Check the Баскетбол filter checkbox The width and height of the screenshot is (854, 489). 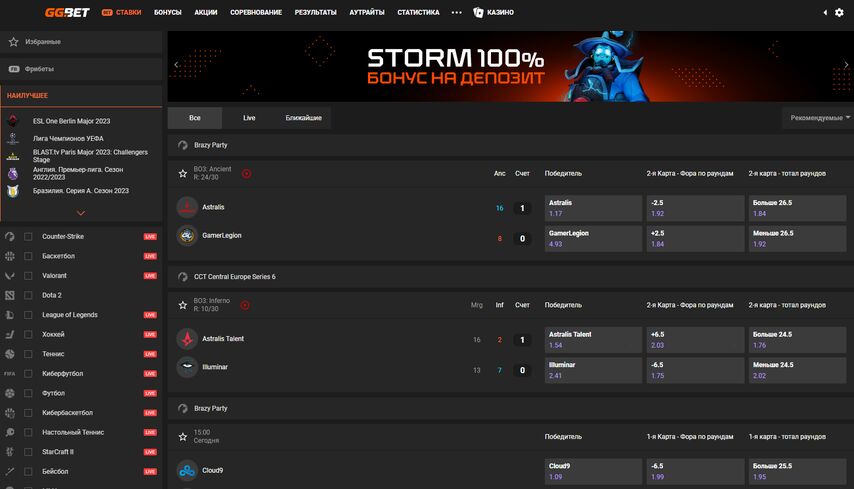28,256
